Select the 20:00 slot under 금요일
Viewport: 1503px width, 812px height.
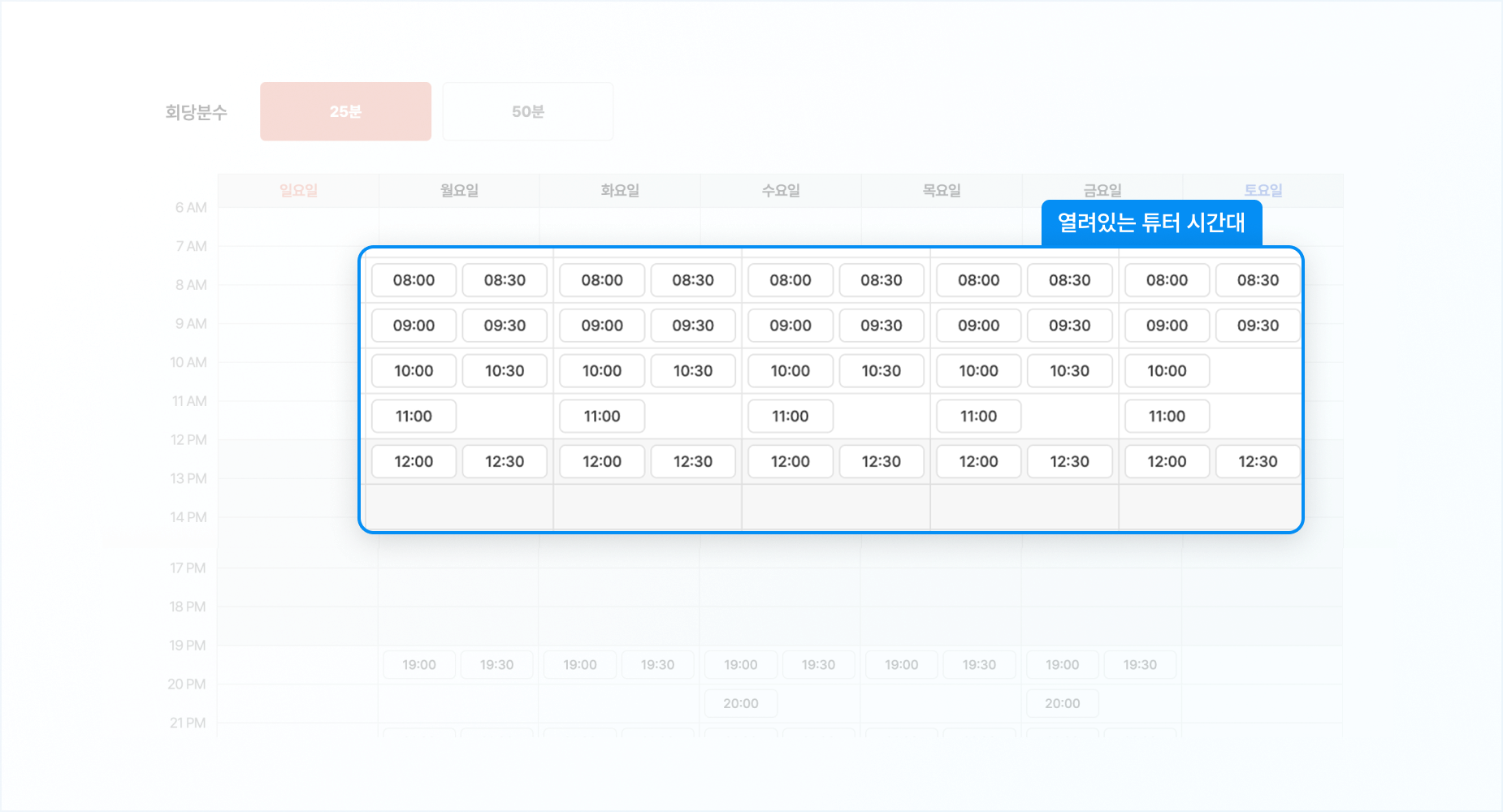[x=1062, y=703]
